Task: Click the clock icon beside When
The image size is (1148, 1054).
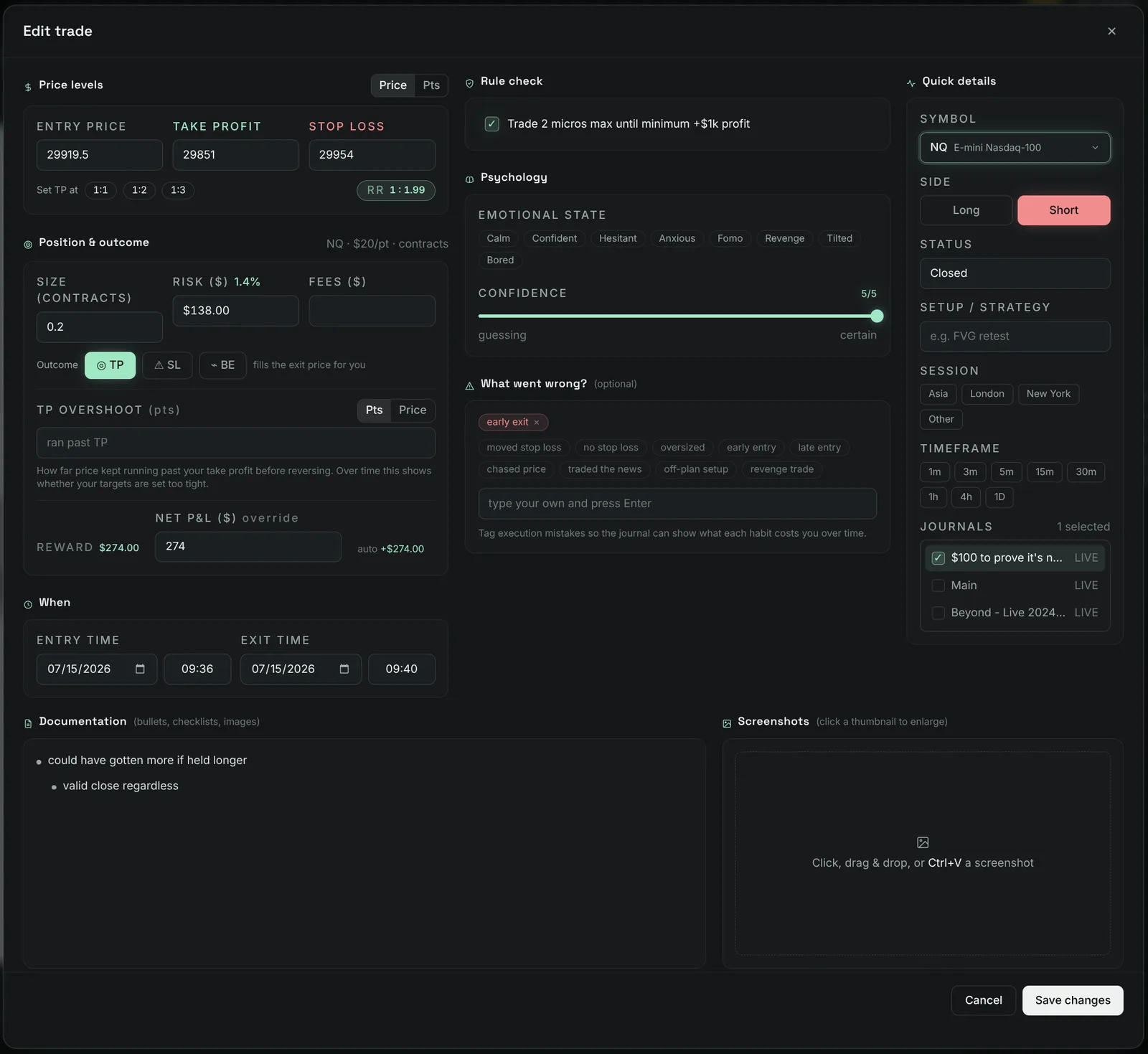Action: click(x=28, y=605)
